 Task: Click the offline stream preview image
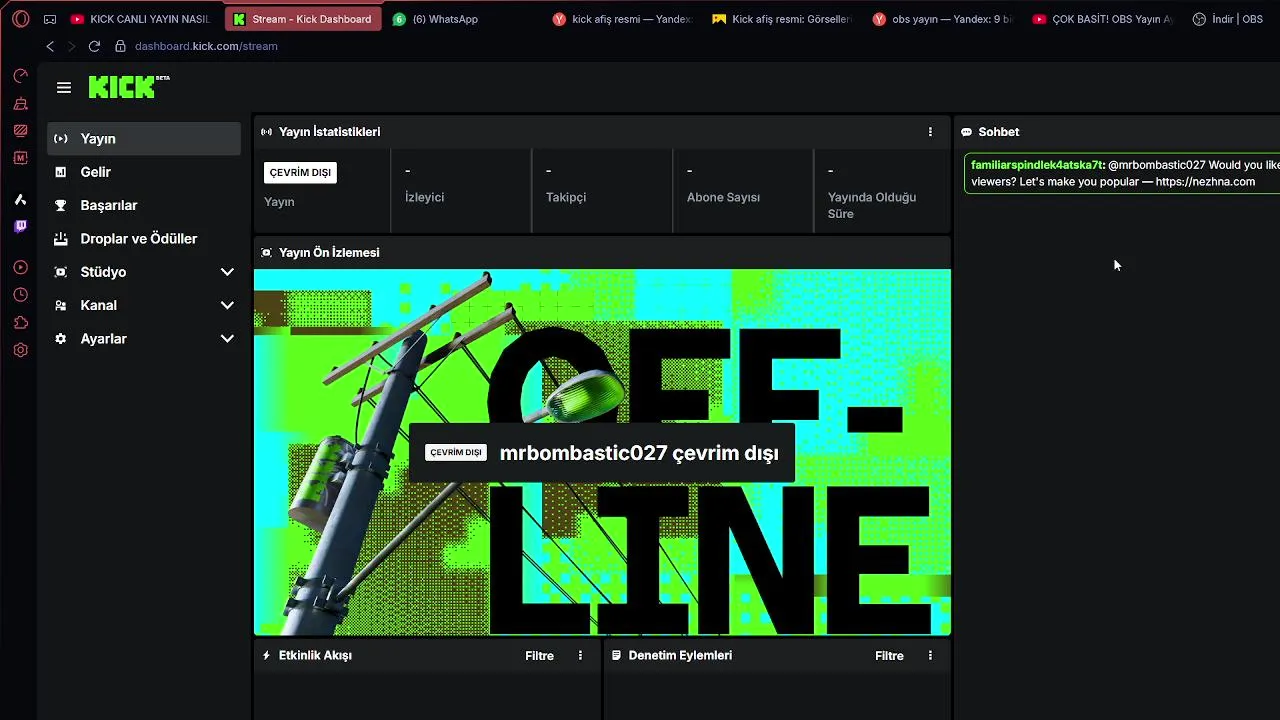(x=602, y=452)
